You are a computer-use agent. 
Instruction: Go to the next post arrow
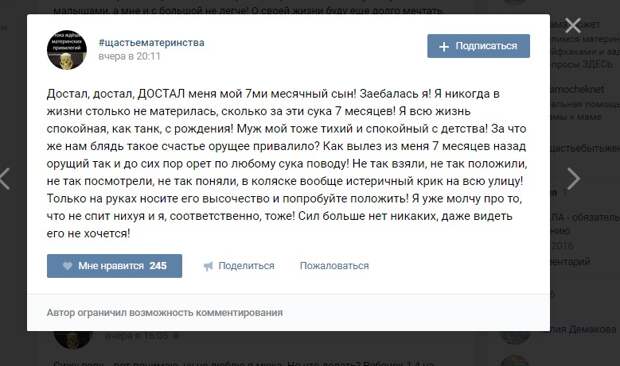(574, 179)
